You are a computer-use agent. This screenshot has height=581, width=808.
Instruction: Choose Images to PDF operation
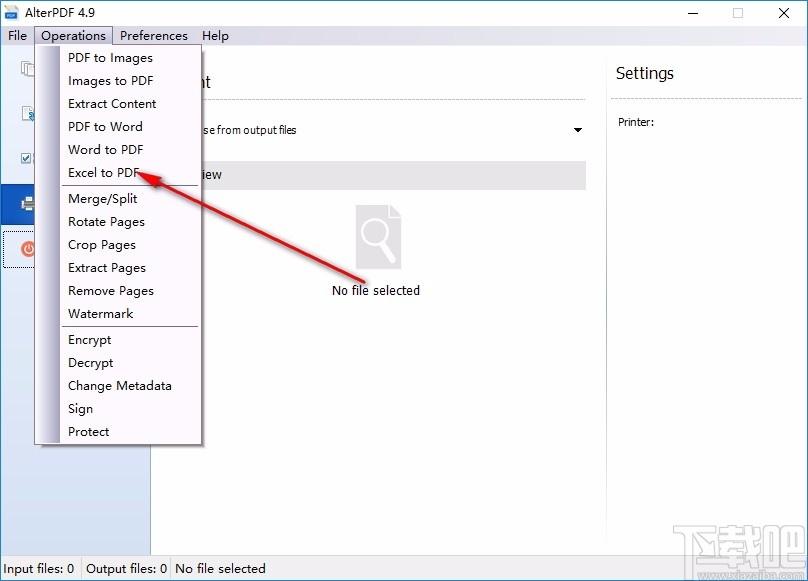110,81
